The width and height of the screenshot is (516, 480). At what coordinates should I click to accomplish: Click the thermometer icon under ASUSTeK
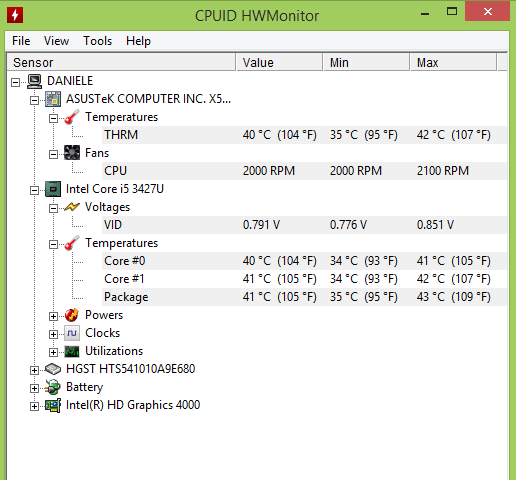click(72, 117)
